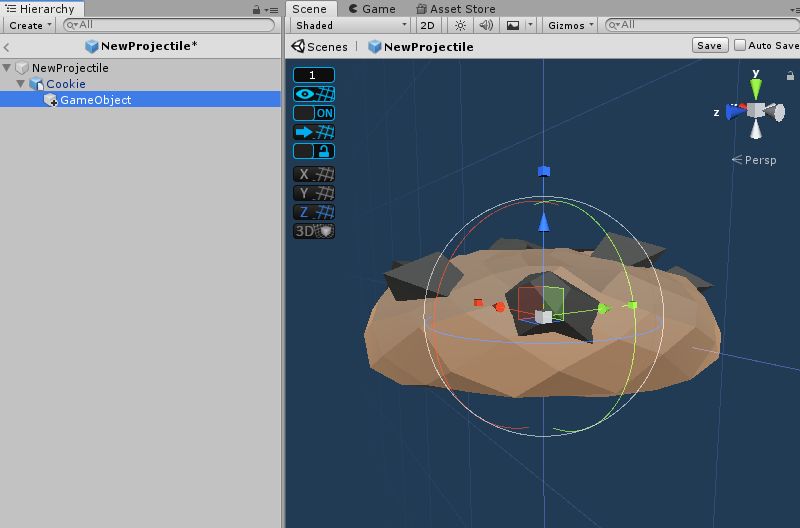800x528 pixels.
Task: Toggle grid visibility eye button
Action: pyautogui.click(x=314, y=94)
